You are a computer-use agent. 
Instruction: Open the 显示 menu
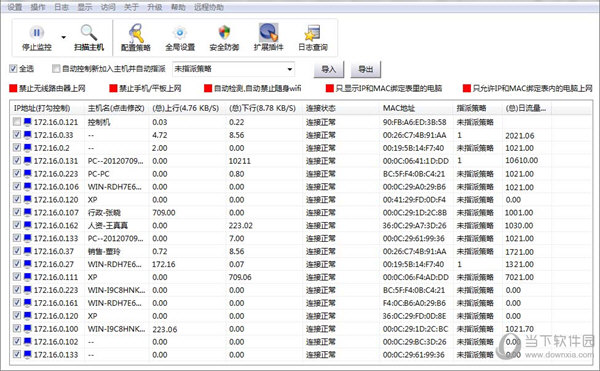click(85, 7)
